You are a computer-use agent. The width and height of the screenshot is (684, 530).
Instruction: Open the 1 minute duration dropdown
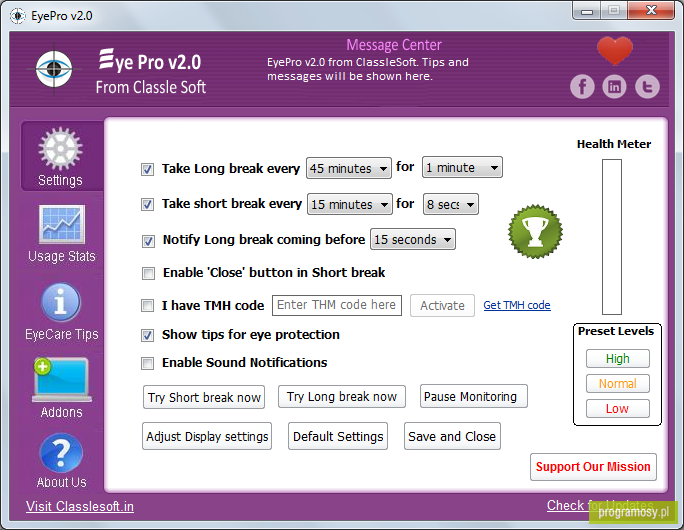pos(462,167)
